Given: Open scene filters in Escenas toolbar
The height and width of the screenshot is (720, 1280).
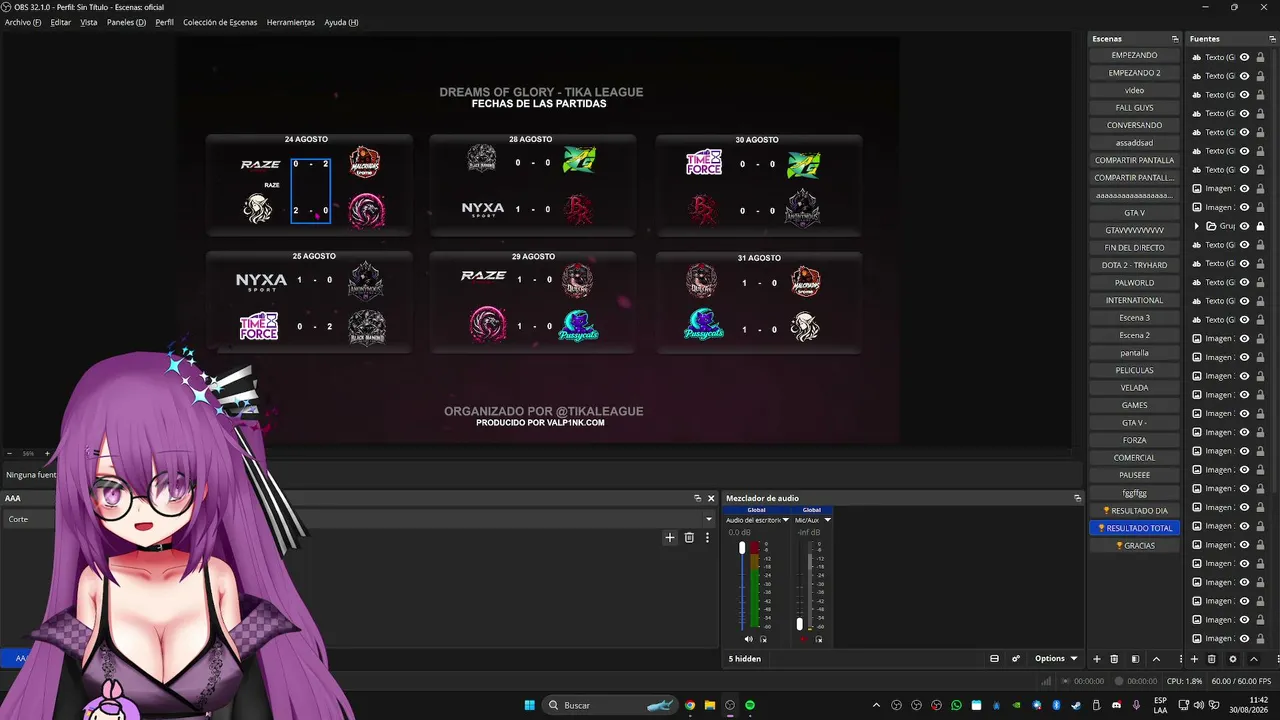Looking at the screenshot, I should pos(1135,659).
